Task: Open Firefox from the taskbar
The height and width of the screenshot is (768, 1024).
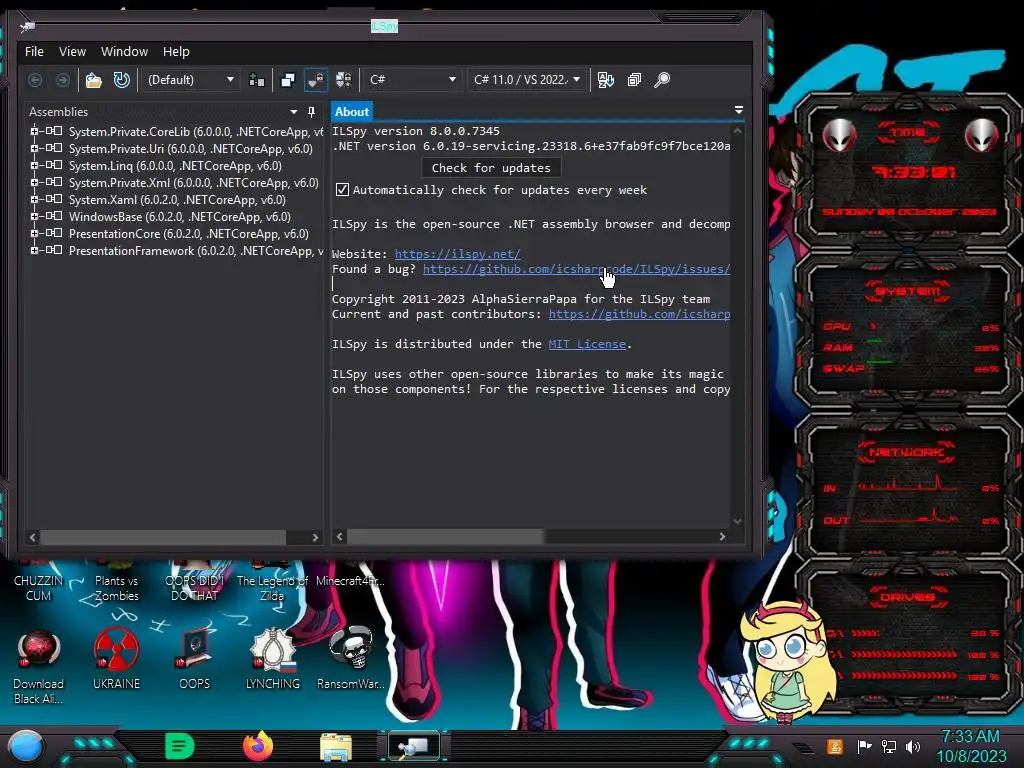Action: pyautogui.click(x=258, y=746)
